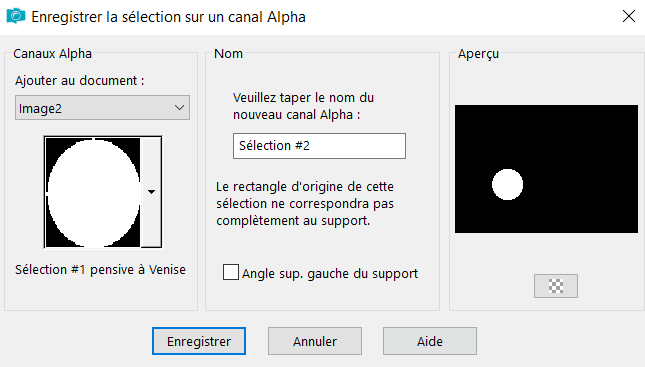
Task: Click the 'Angle sup. gauche du support' label
Action: pyautogui.click(x=330, y=274)
